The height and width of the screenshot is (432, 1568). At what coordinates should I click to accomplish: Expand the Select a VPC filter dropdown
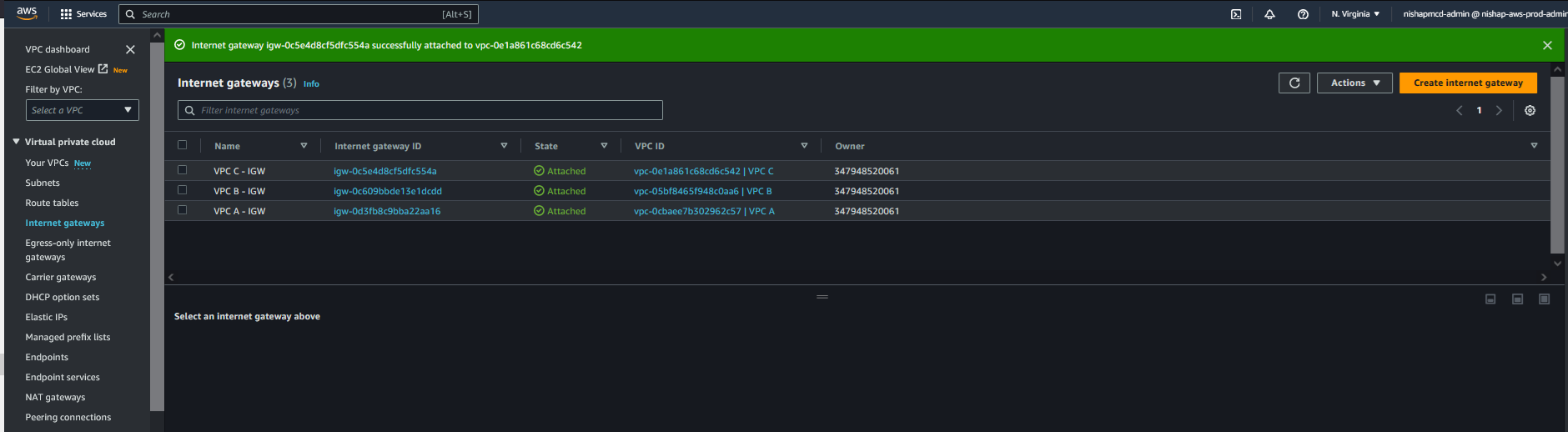[82, 110]
